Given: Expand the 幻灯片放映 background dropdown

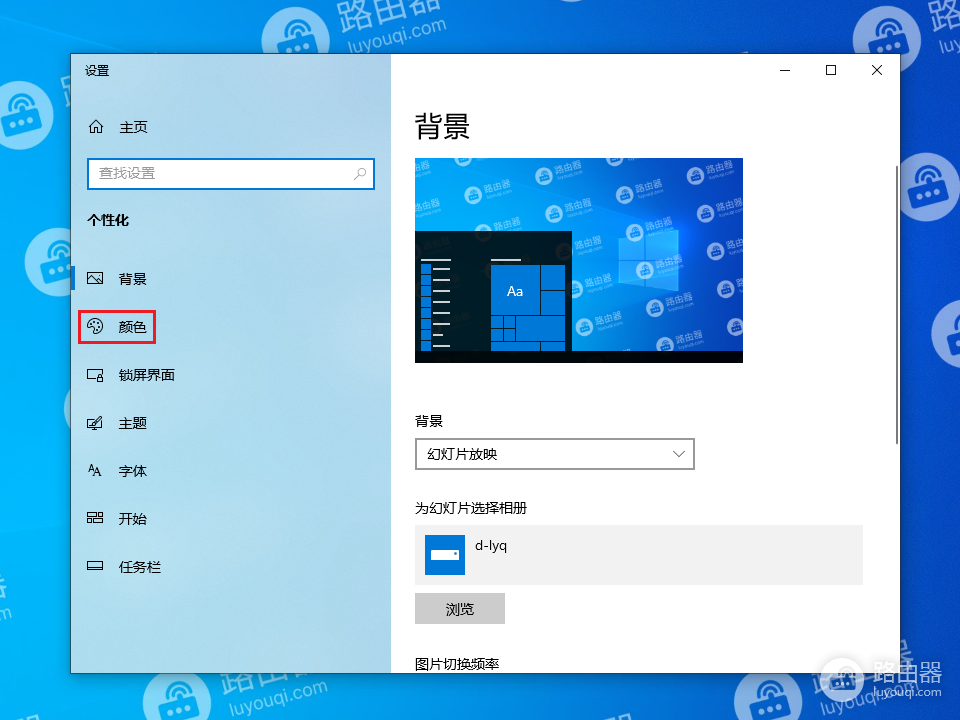Looking at the screenshot, I should pos(555,454).
